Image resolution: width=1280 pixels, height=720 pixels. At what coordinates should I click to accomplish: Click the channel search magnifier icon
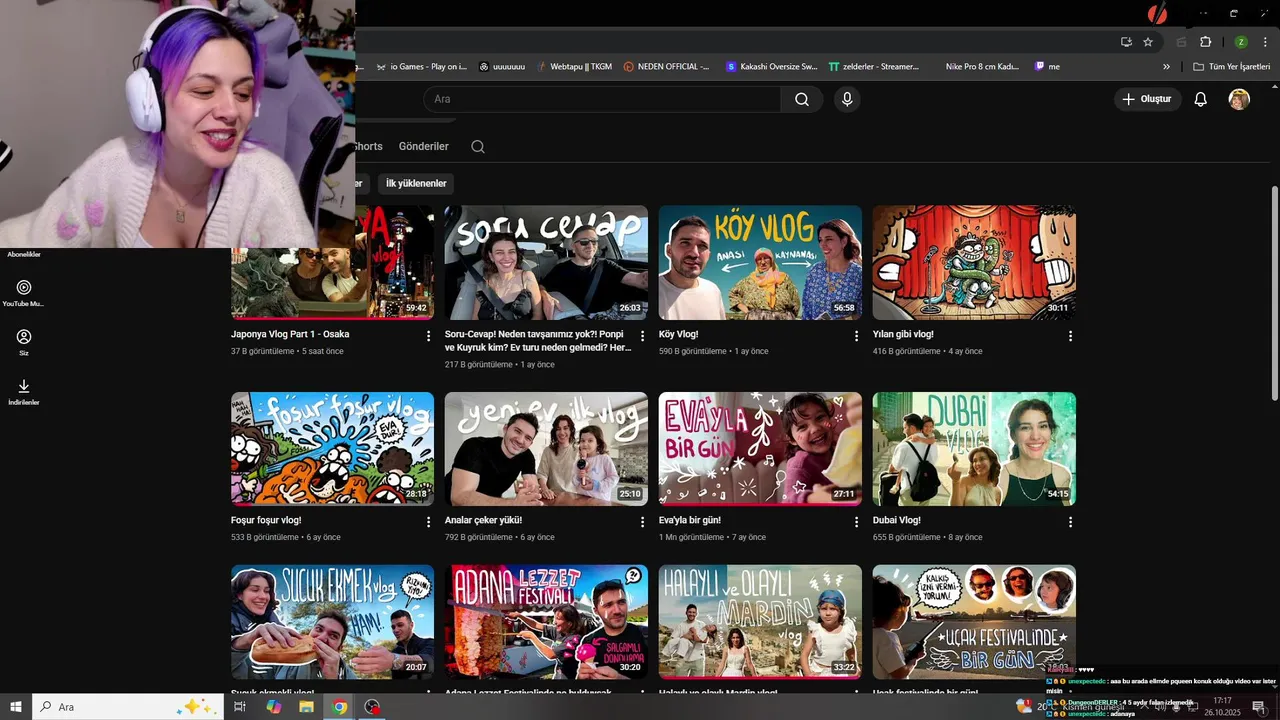click(478, 146)
